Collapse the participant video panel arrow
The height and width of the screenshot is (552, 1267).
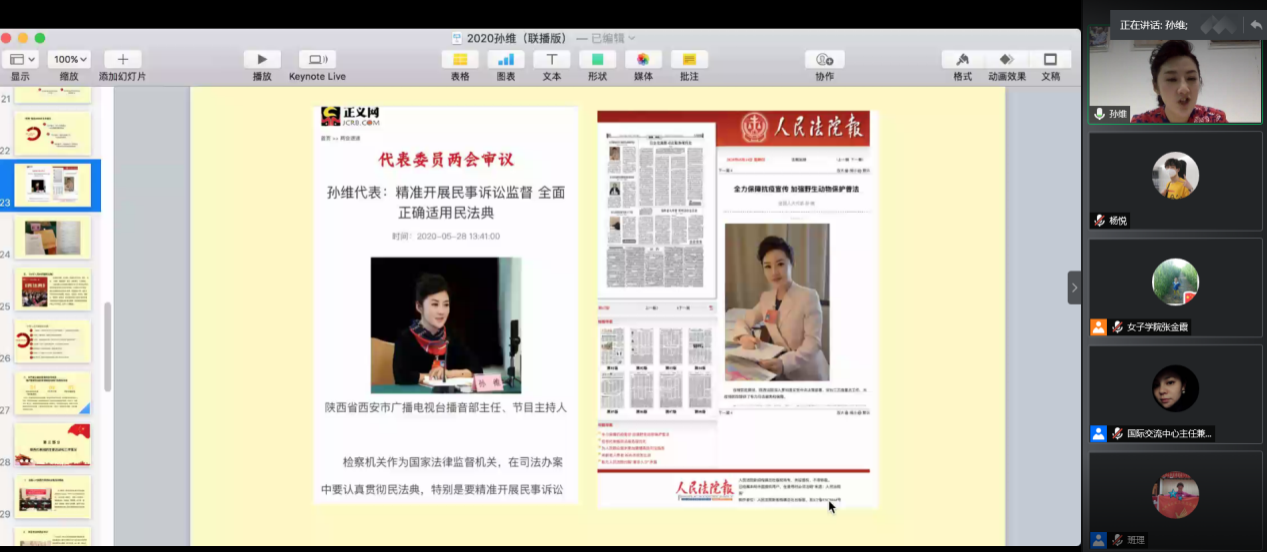click(1075, 288)
